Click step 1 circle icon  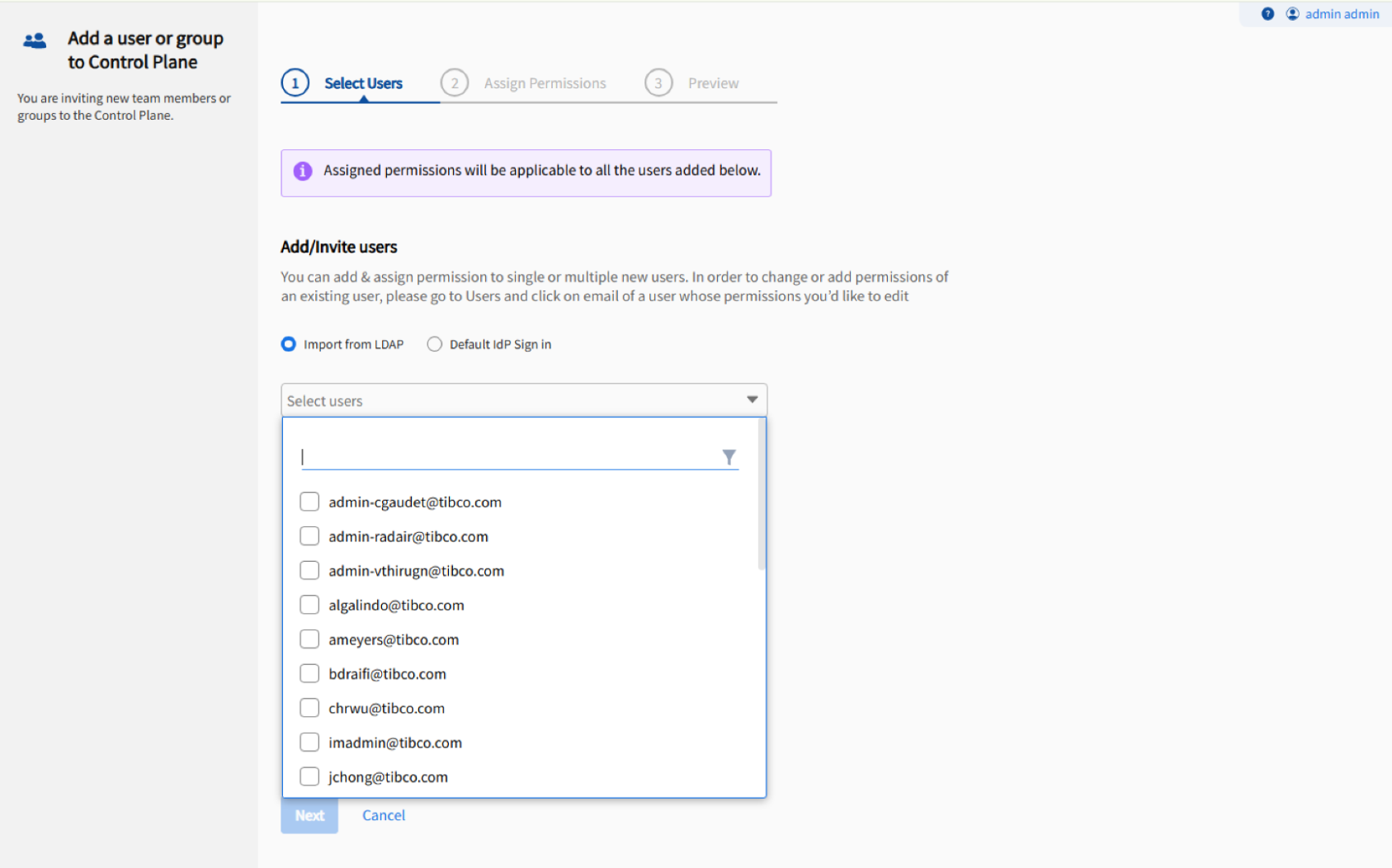click(x=295, y=83)
